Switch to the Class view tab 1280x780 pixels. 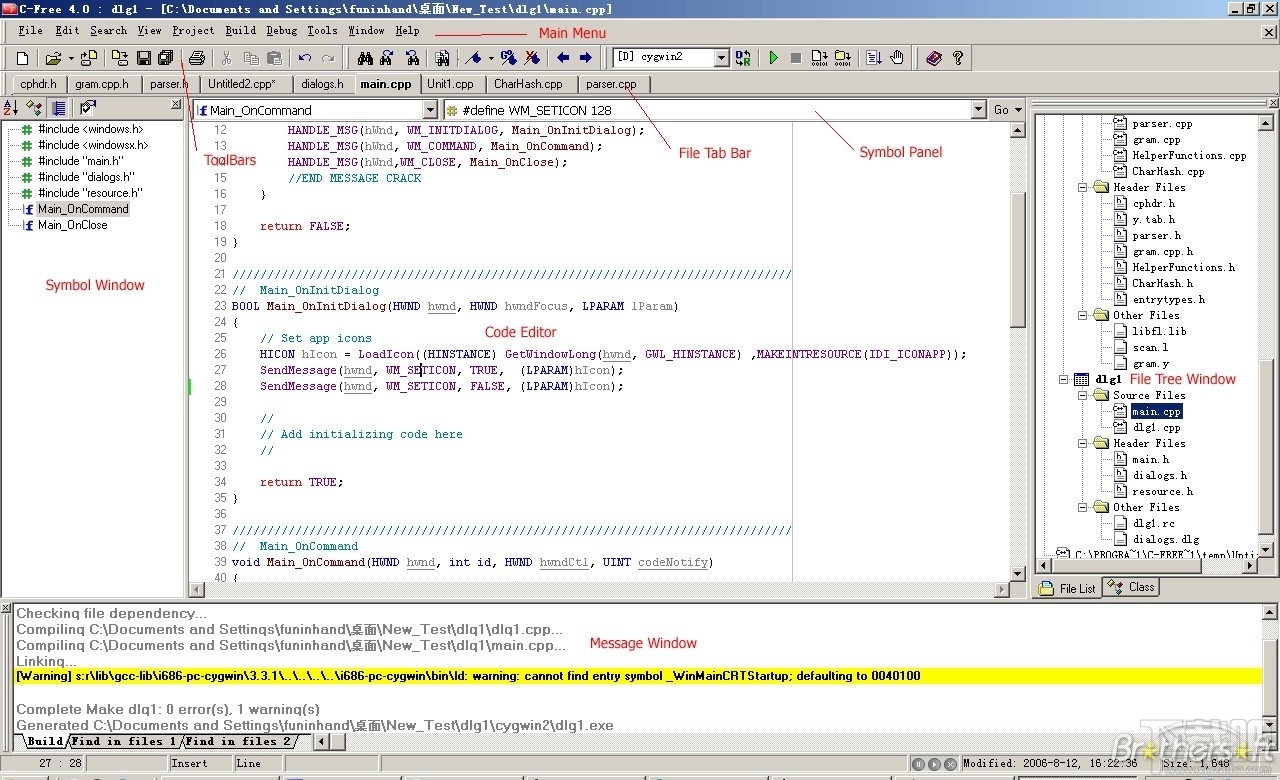pyautogui.click(x=1131, y=587)
